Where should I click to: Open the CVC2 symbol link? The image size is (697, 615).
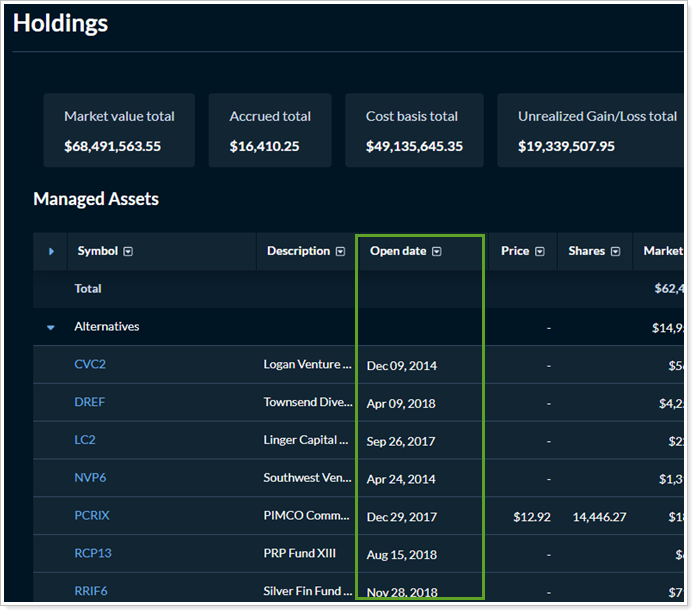pyautogui.click(x=90, y=365)
